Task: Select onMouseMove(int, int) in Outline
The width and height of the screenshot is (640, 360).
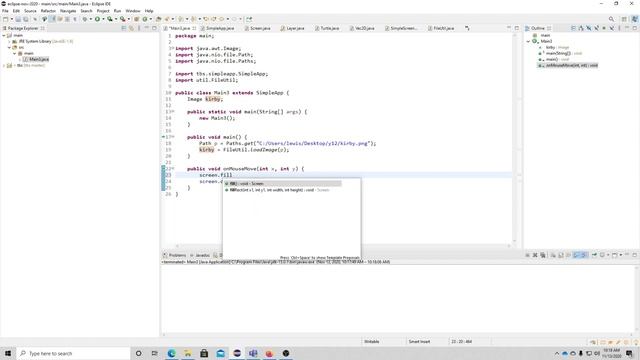Action: pyautogui.click(x=568, y=65)
